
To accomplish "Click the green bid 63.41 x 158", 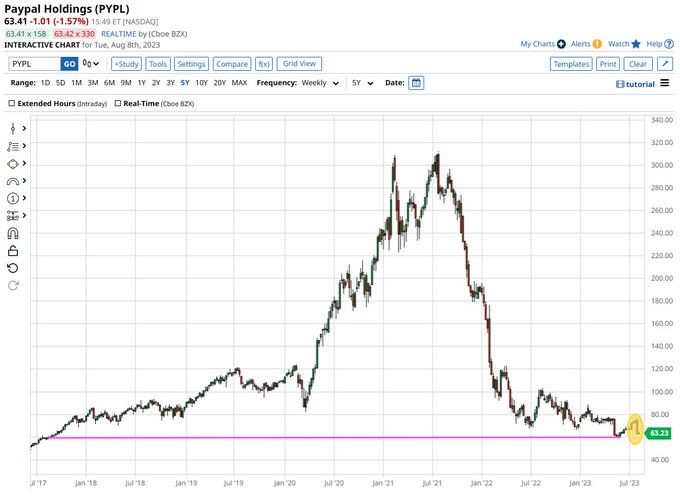I will coord(26,34).
